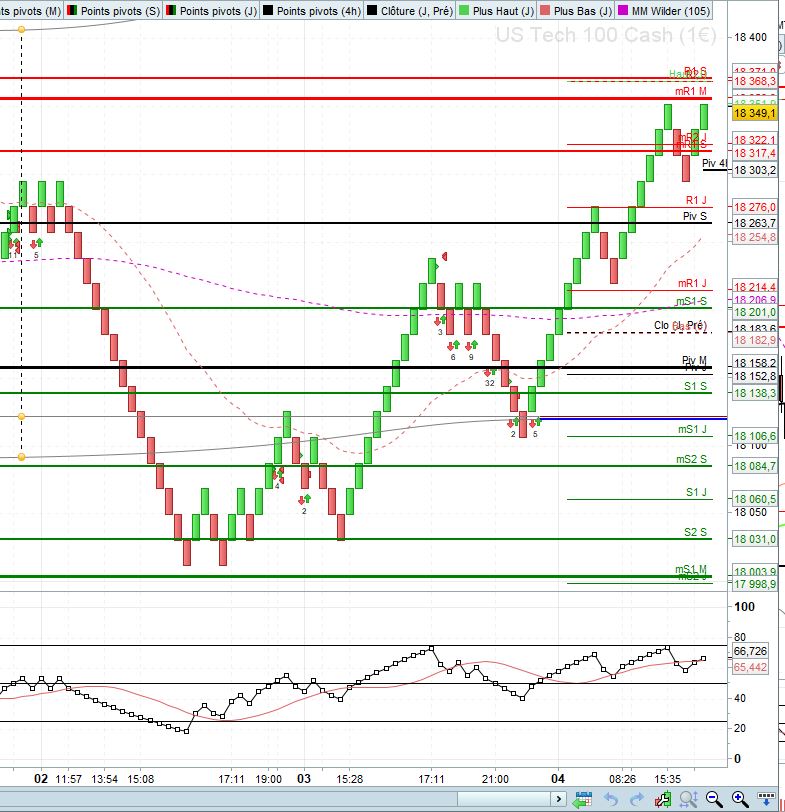Click the 18 060,5 price label
The width and height of the screenshot is (785, 812).
754,499
